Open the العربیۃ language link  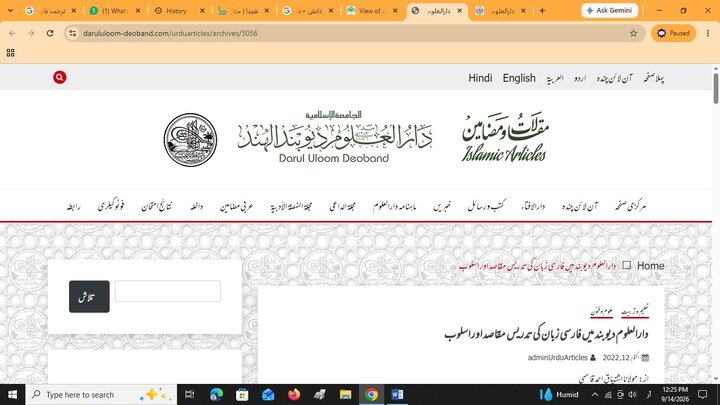pyautogui.click(x=555, y=79)
